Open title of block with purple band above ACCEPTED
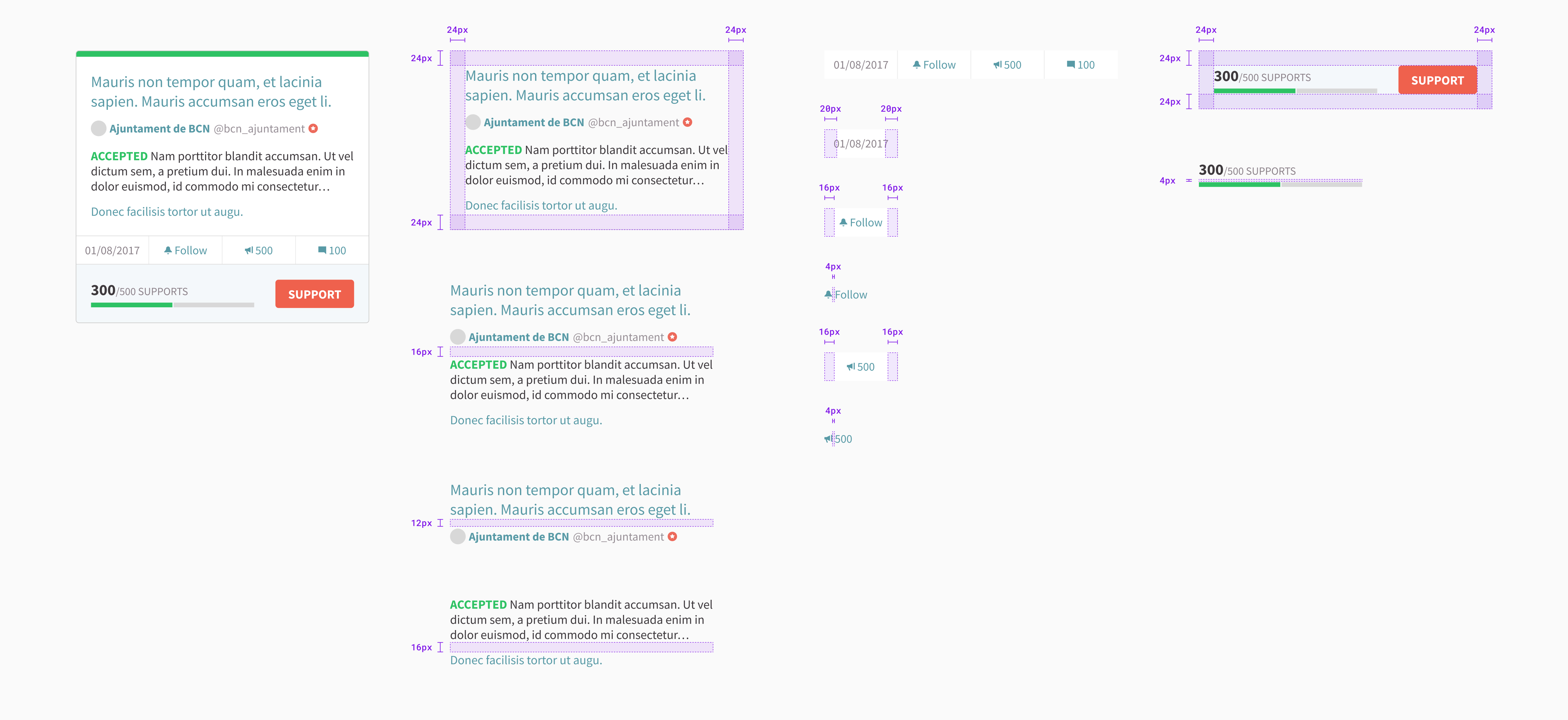The width and height of the screenshot is (1568, 720). coord(570,301)
